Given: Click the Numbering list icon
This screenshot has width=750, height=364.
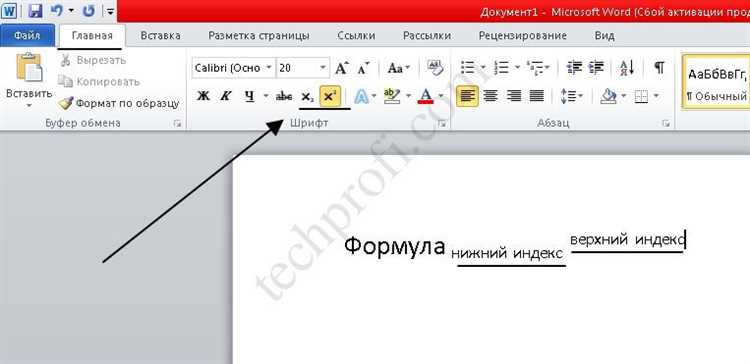Looking at the screenshot, I should (501, 67).
